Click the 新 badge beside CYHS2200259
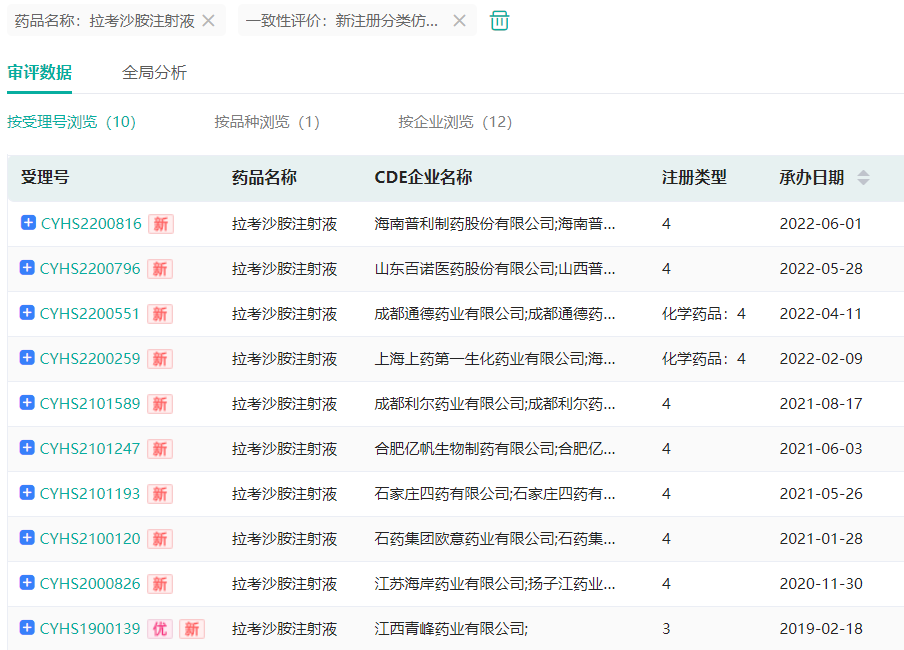904x650 pixels. [x=159, y=359]
